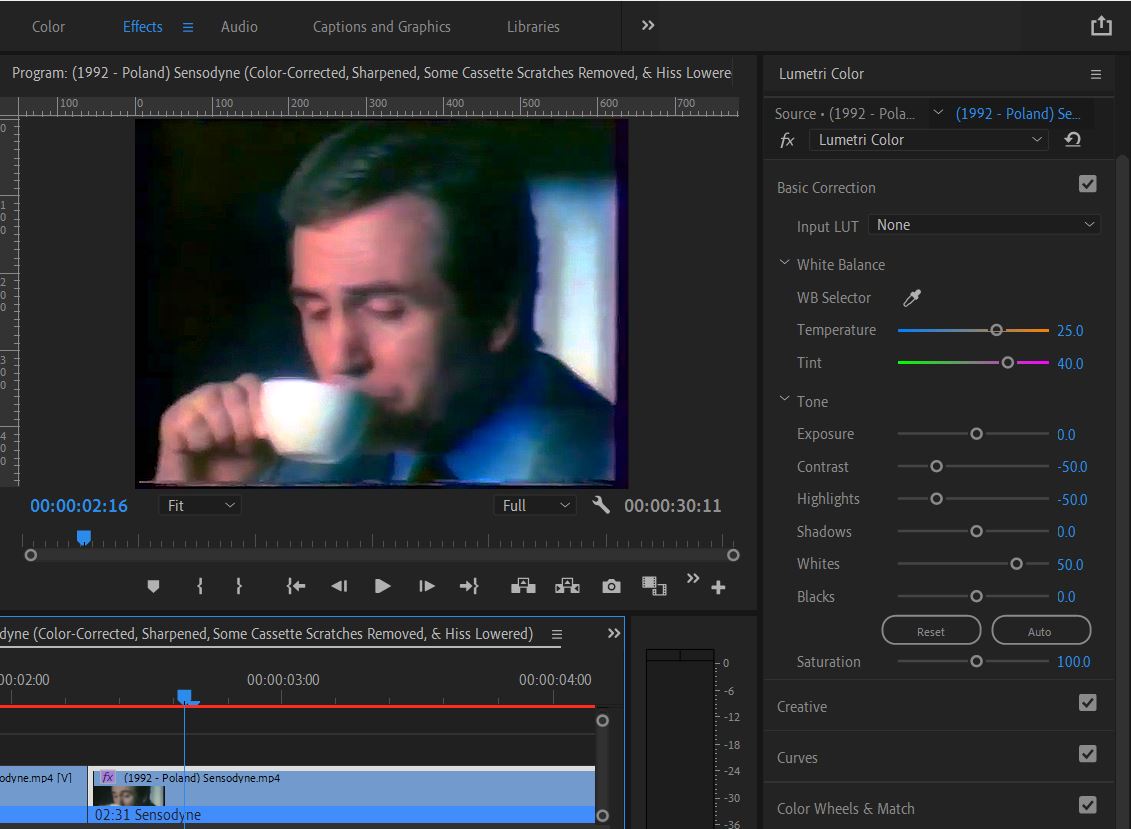
Task: Click the Lift button
Action: click(523, 586)
